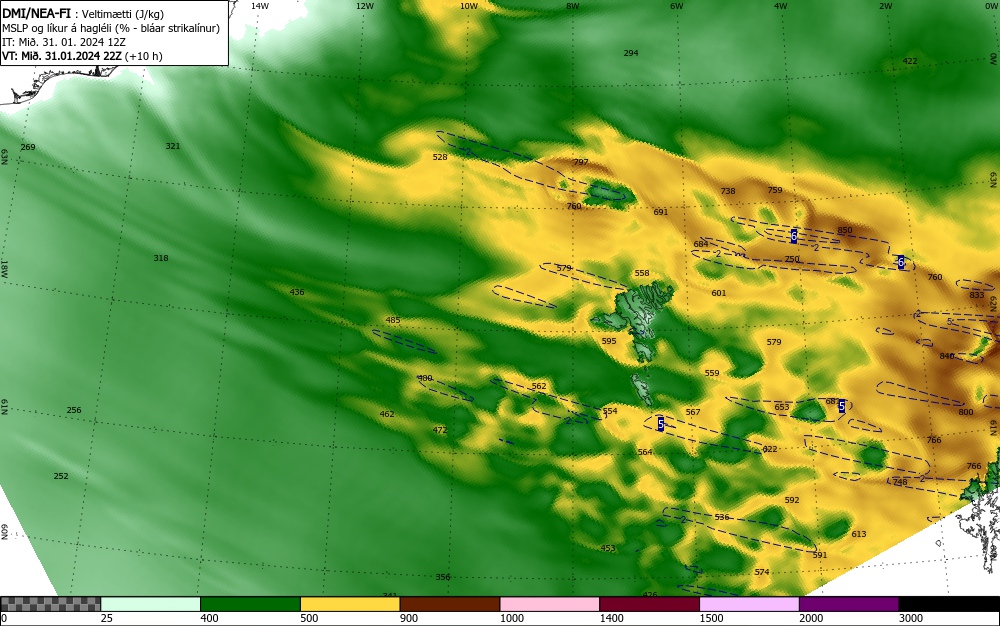Viewport: 1000px width, 626px height.
Task: Click the value '485' on the map
Action: point(393,321)
